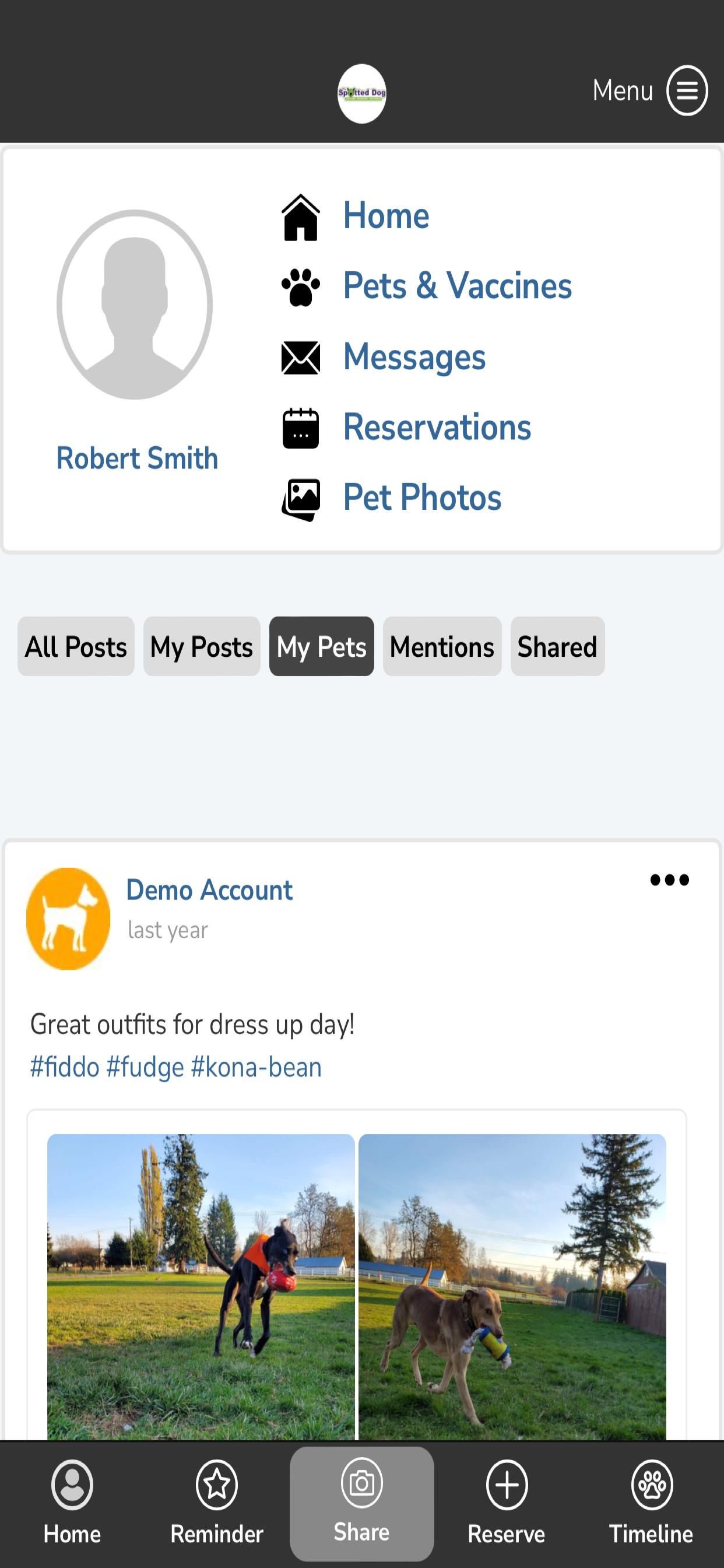
Task: Open the hamburger Menu icon
Action: (687, 90)
